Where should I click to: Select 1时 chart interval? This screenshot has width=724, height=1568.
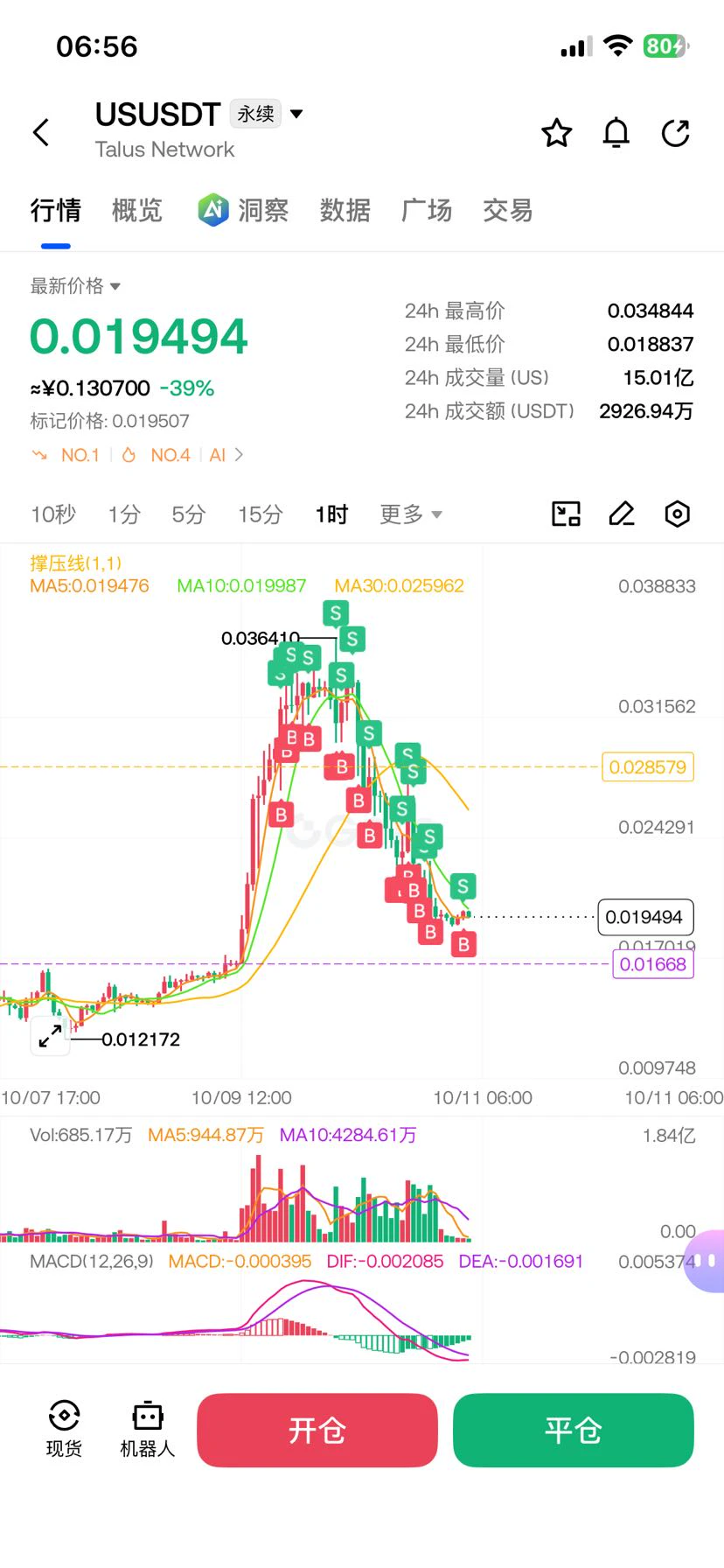point(332,514)
